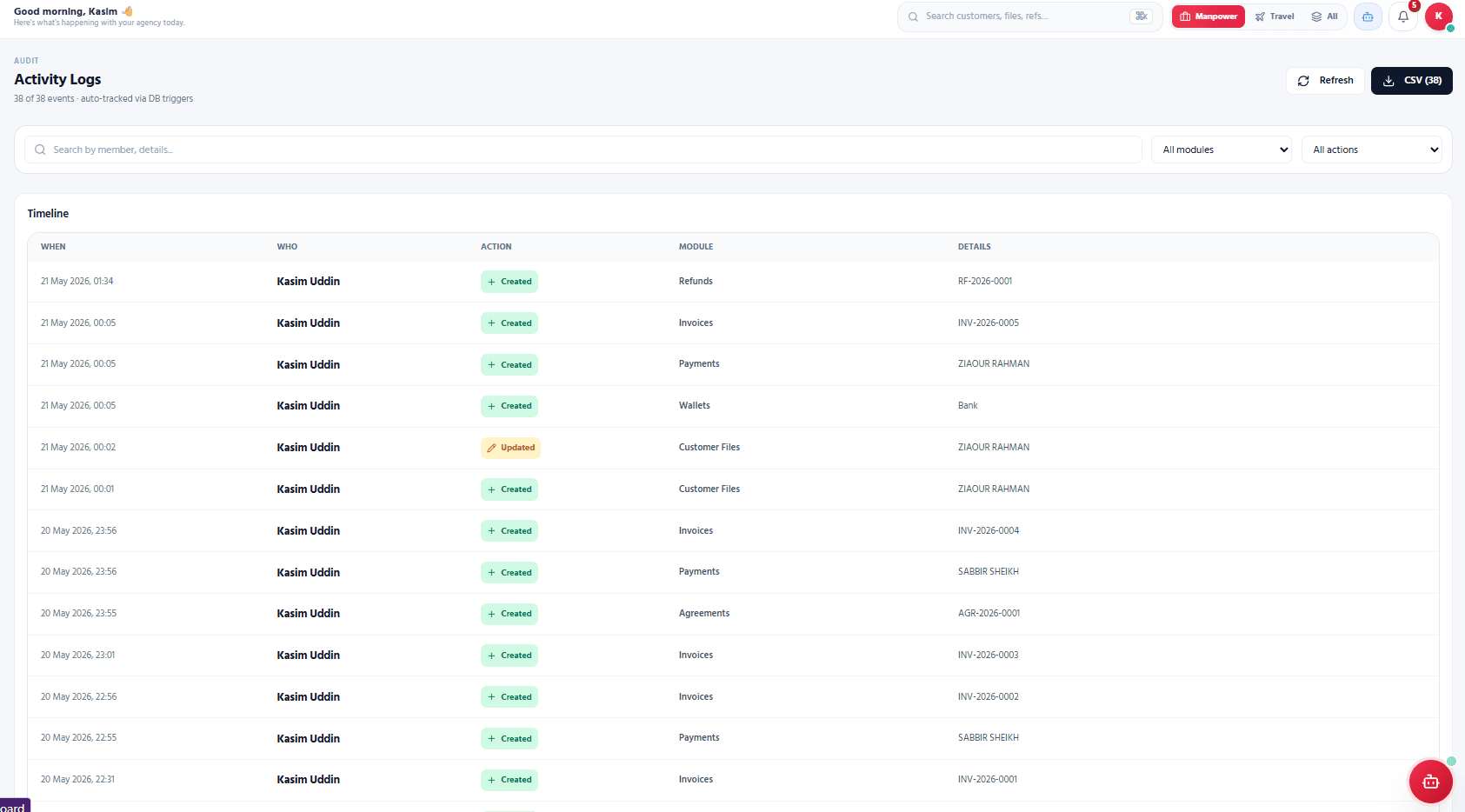Click the Updated badge on Customer Files row
This screenshot has height=812, width=1465.
[x=510, y=448]
